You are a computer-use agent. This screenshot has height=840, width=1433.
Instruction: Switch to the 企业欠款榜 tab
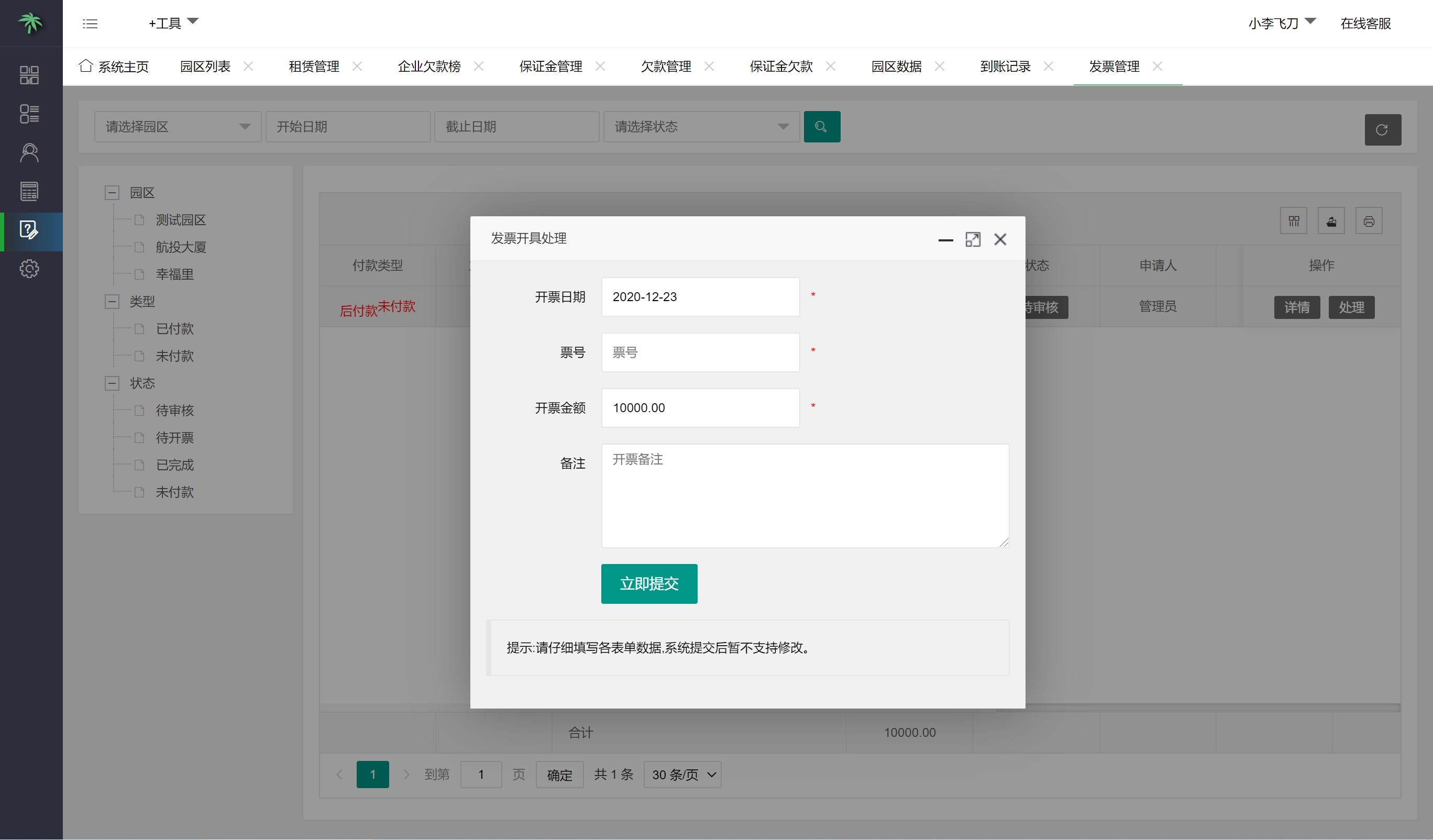tap(429, 66)
